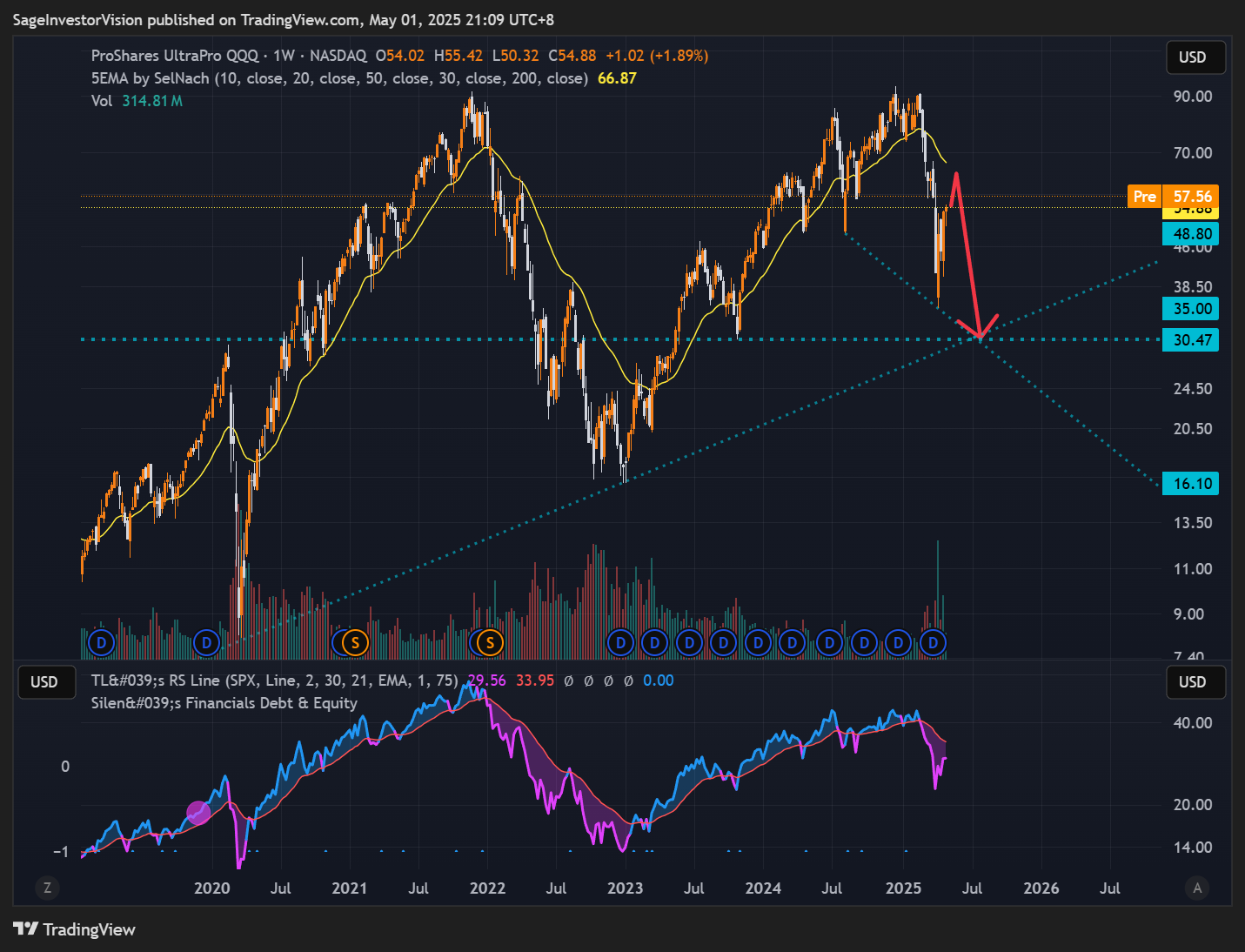
Task: Select the Vol 314.81 M volume legend
Action: [137, 101]
